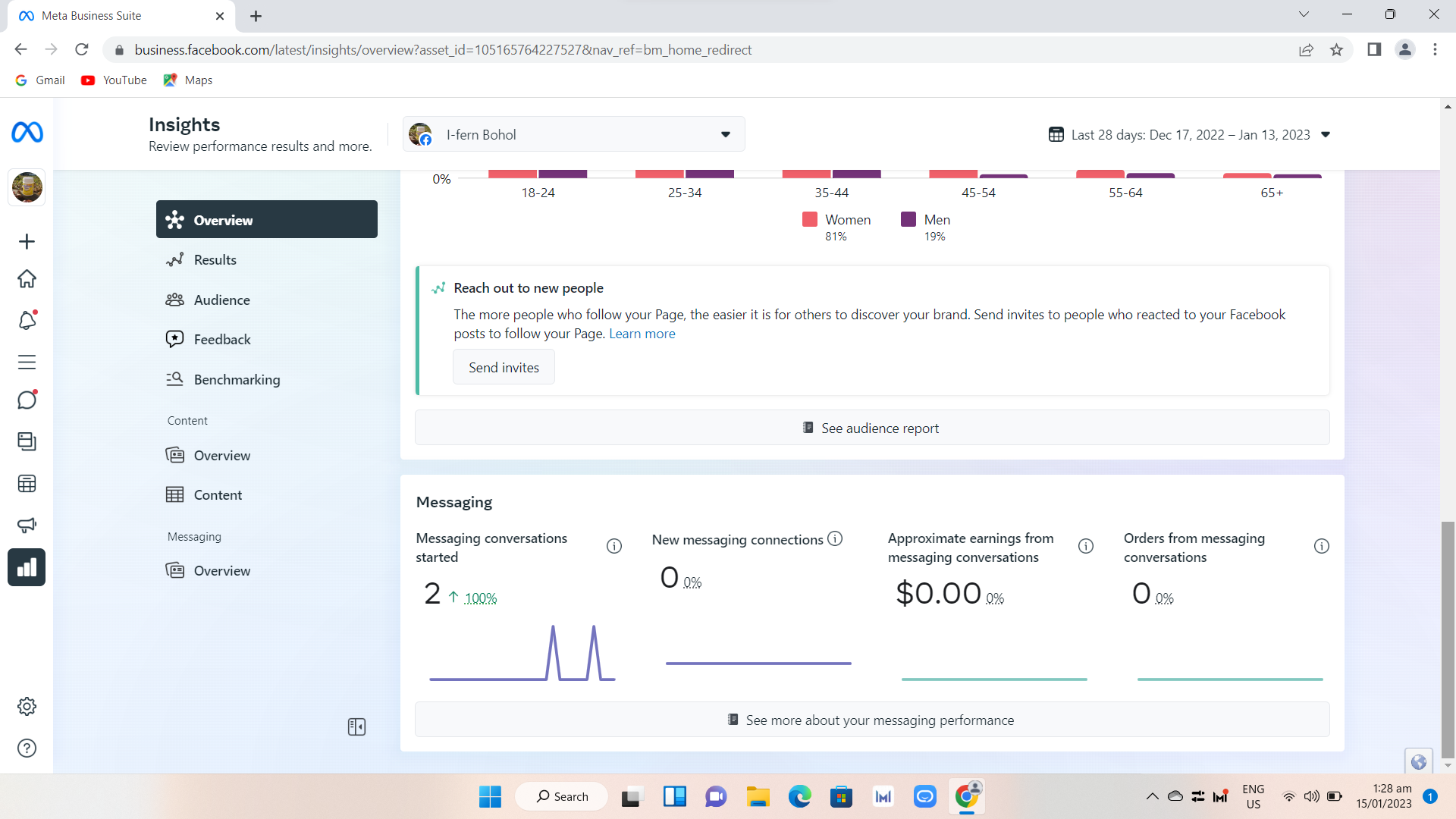Open Microsoft Edge from taskbar
The image size is (1456, 819).
[799, 796]
